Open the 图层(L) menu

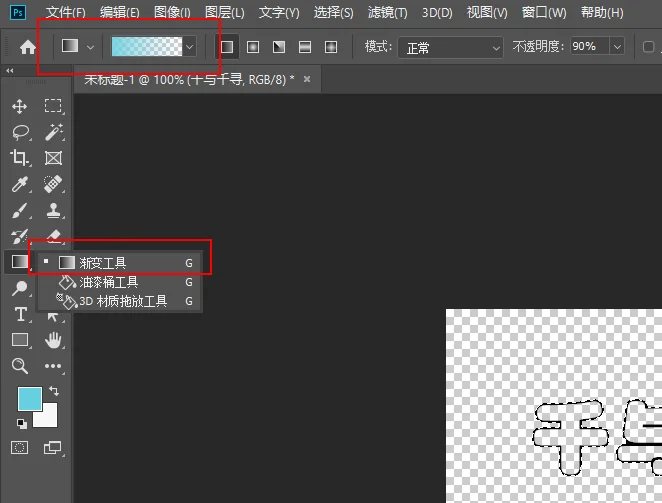pos(225,12)
